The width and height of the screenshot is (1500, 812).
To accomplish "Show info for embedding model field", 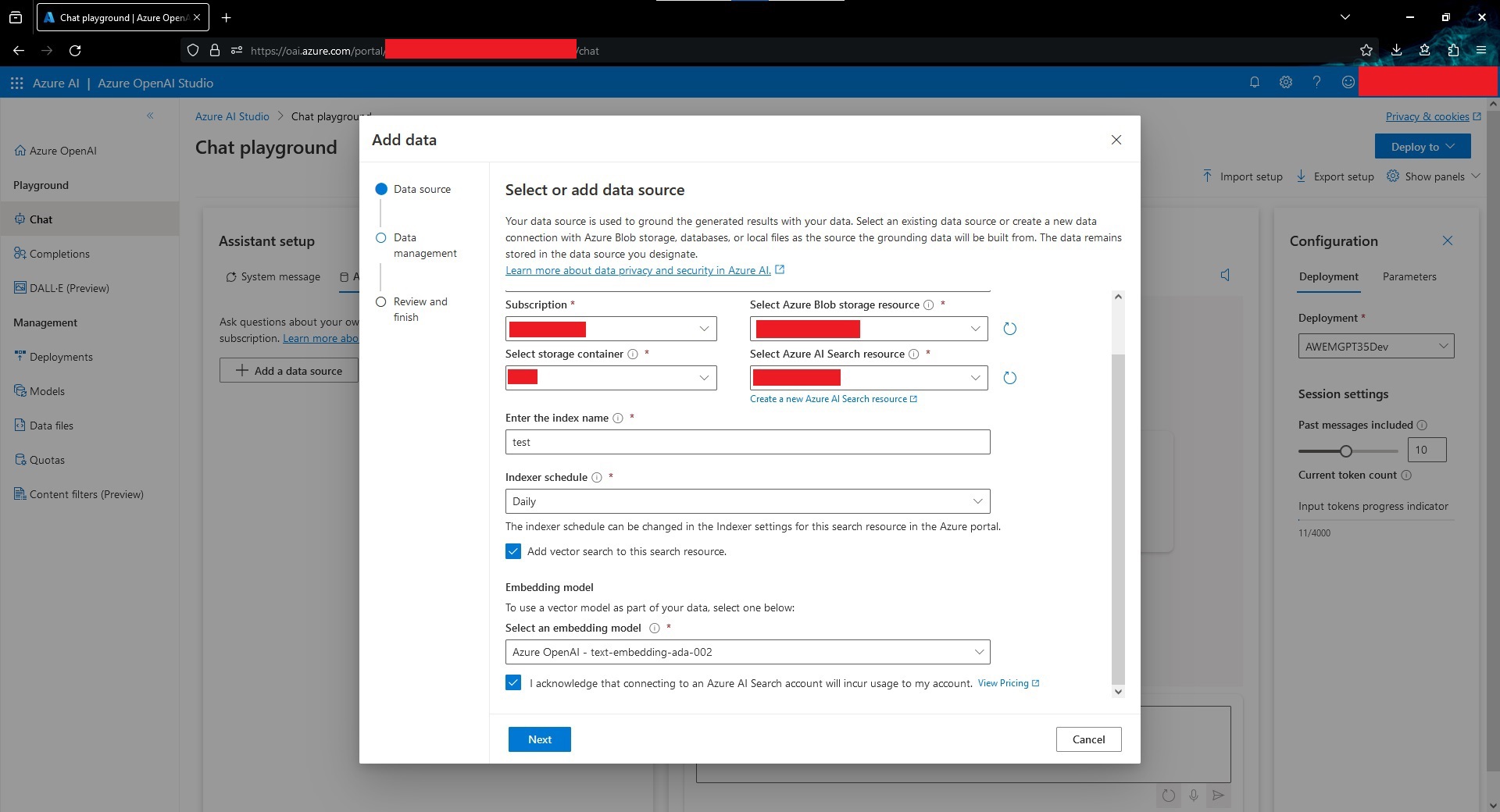I will pyautogui.click(x=655, y=629).
